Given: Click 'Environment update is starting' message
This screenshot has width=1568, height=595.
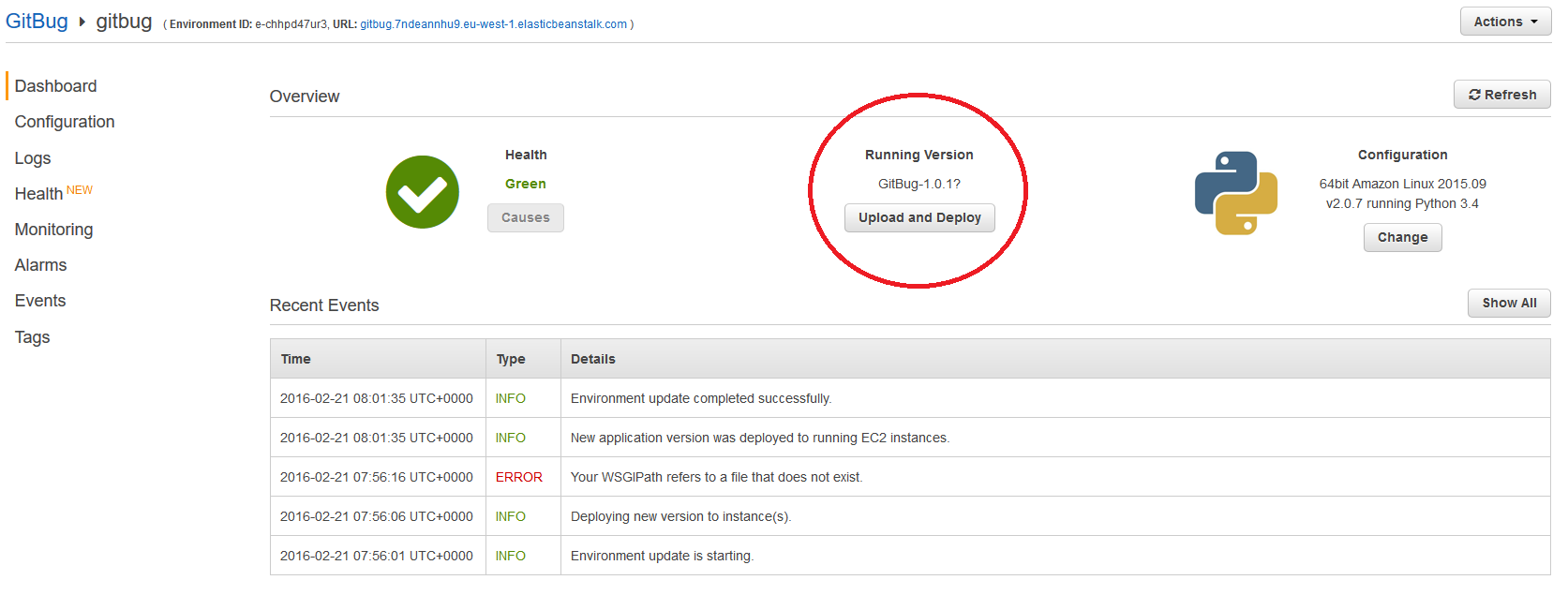Looking at the screenshot, I should pyautogui.click(x=662, y=556).
